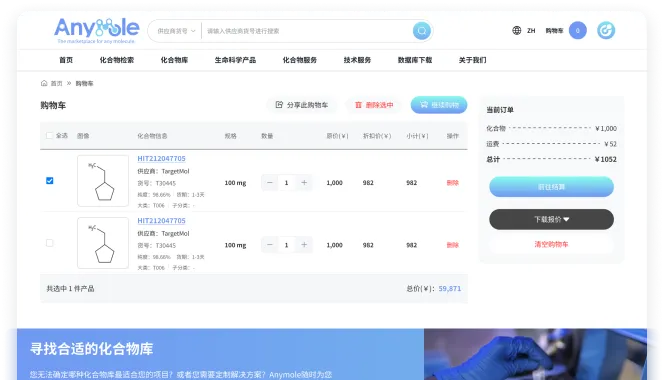Viewport: 664px width, 380px height.
Task: Click the first row quantity input field
Action: click(287, 183)
